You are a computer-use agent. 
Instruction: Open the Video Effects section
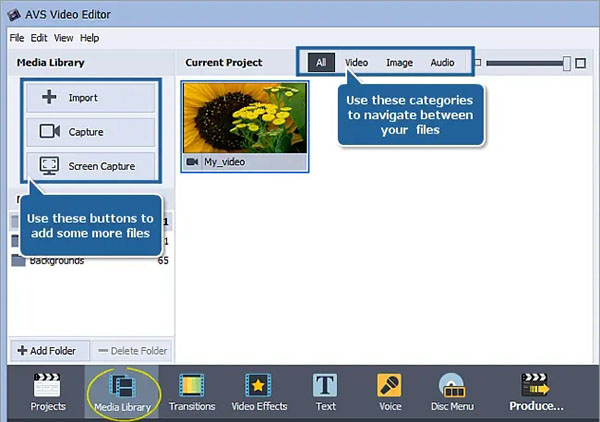(x=259, y=392)
